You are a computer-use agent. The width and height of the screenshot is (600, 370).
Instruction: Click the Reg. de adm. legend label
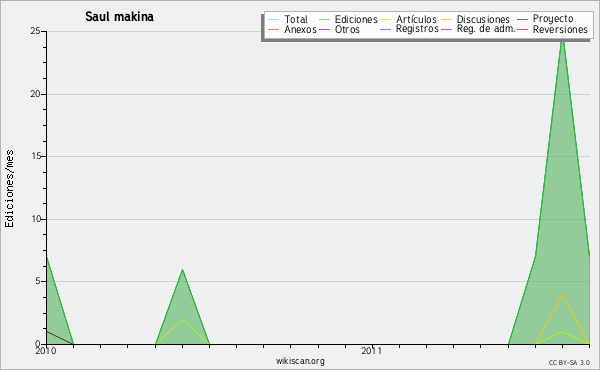coord(486,29)
